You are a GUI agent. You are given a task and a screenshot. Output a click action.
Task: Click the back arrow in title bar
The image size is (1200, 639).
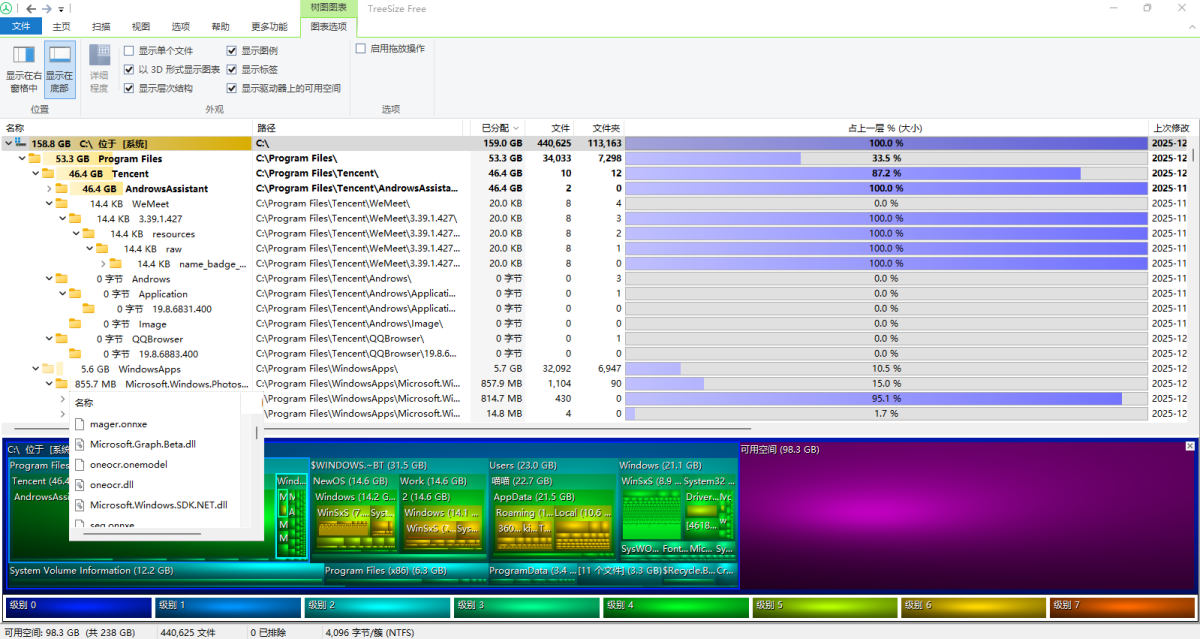[31, 8]
